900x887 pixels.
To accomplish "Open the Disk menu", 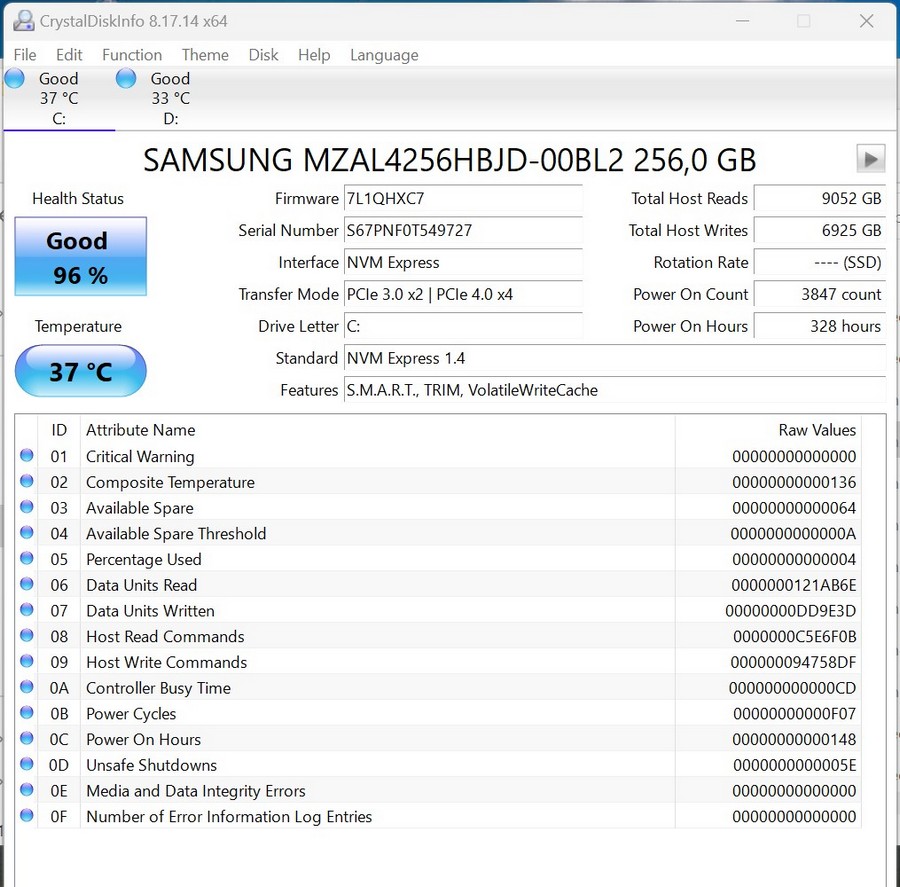I will (x=263, y=55).
